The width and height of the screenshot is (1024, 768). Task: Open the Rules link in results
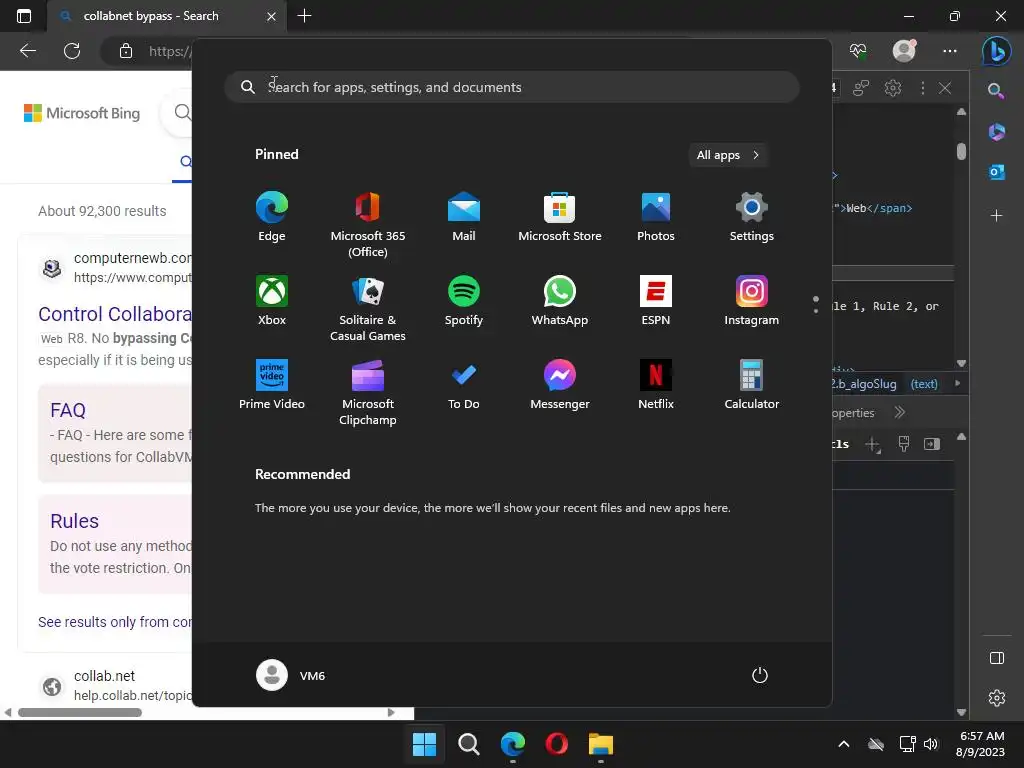click(74, 521)
